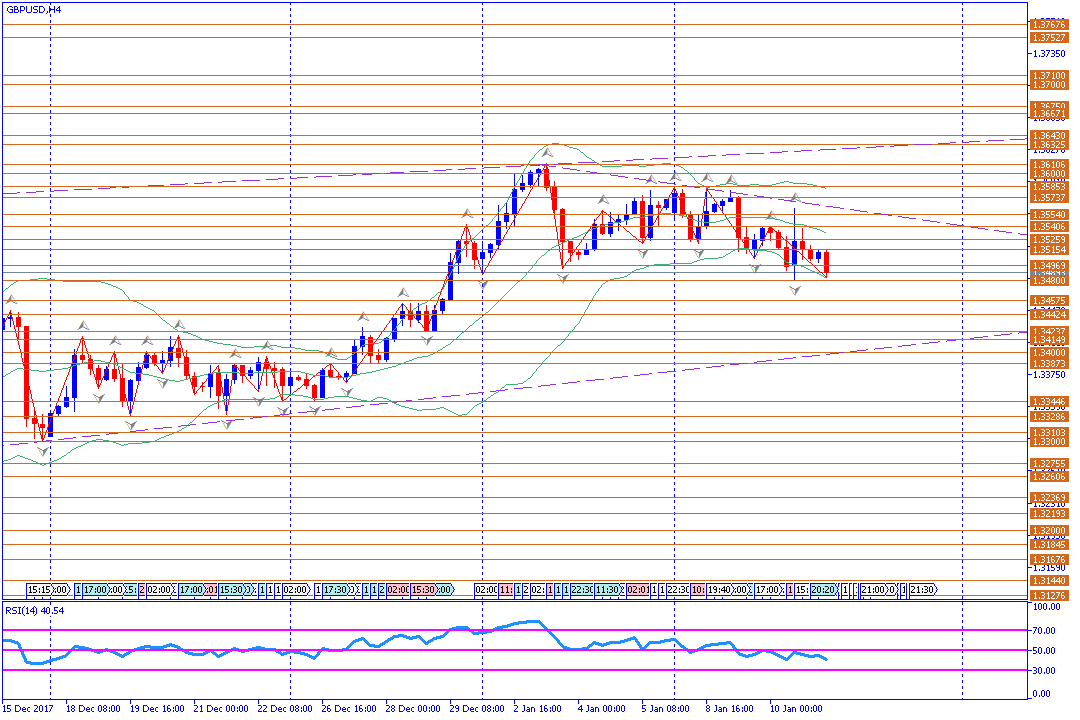Screen dimensions: 1080x720
Task: Click the 1.36430 price level label
Action: (x=1048, y=136)
